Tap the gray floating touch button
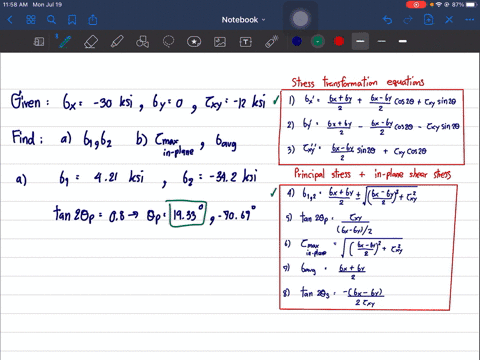Image resolution: width=480 pixels, height=360 pixels. tap(300, 19)
